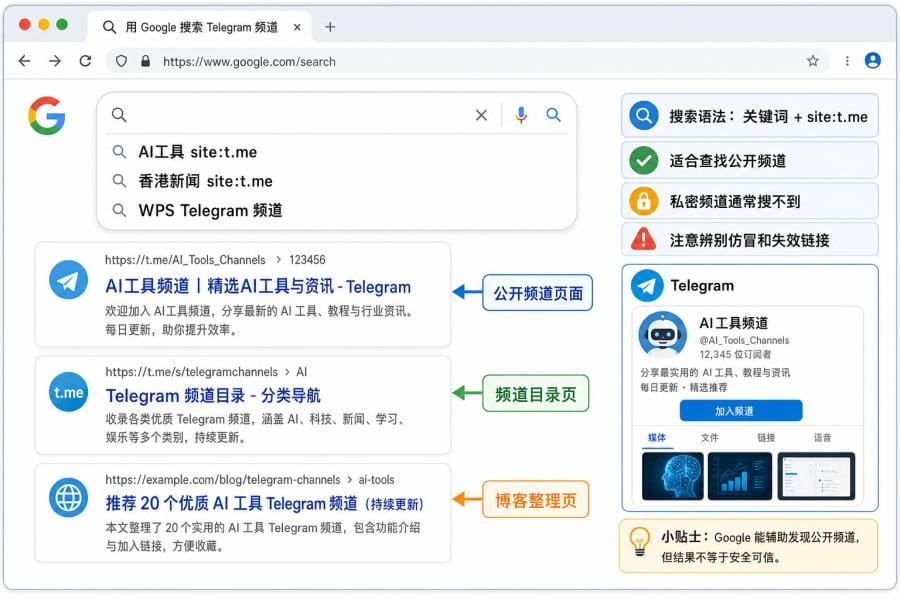Click the Telegram logo in the side panel

click(x=647, y=285)
